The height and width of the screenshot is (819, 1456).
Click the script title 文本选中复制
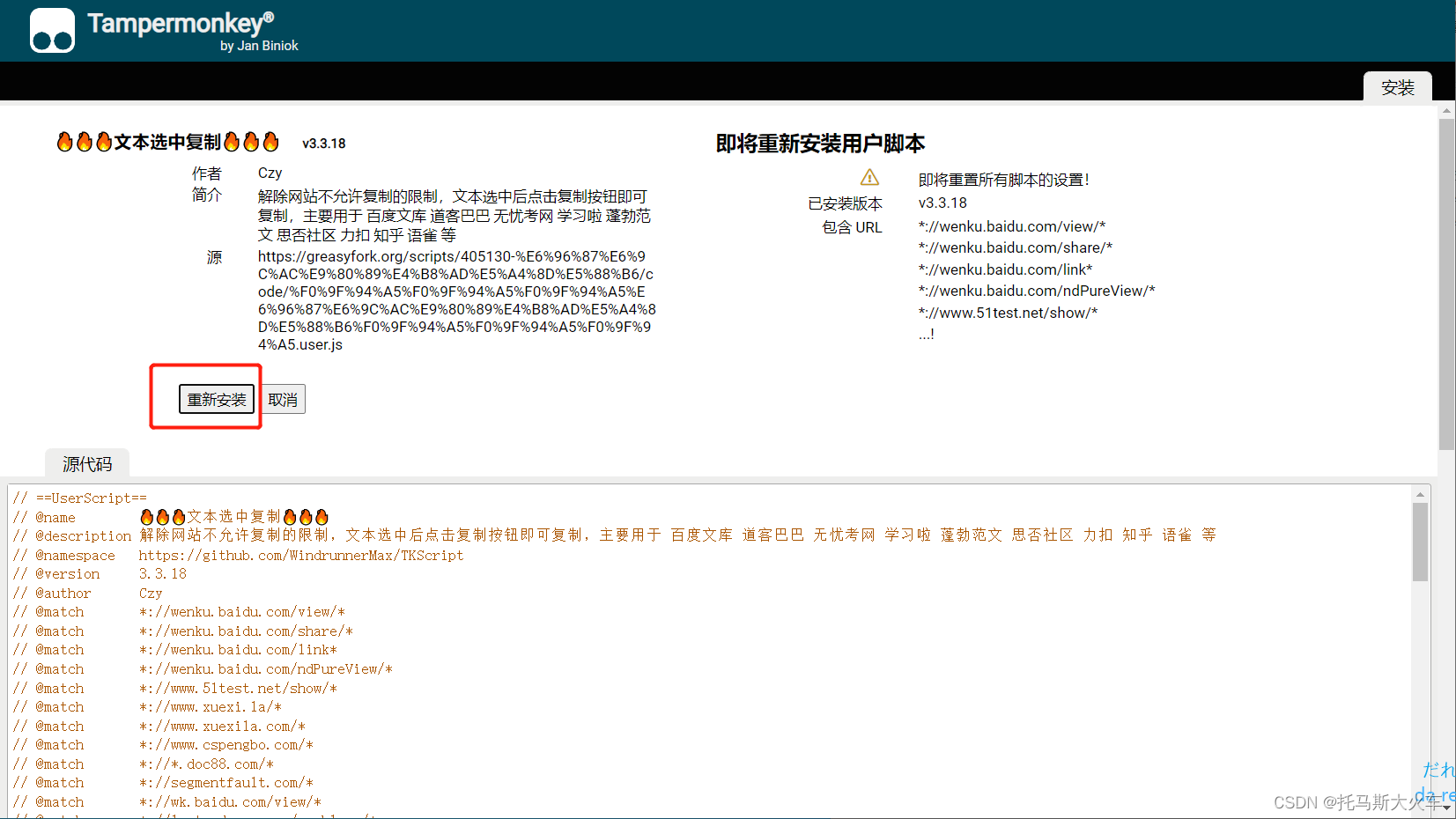167,142
